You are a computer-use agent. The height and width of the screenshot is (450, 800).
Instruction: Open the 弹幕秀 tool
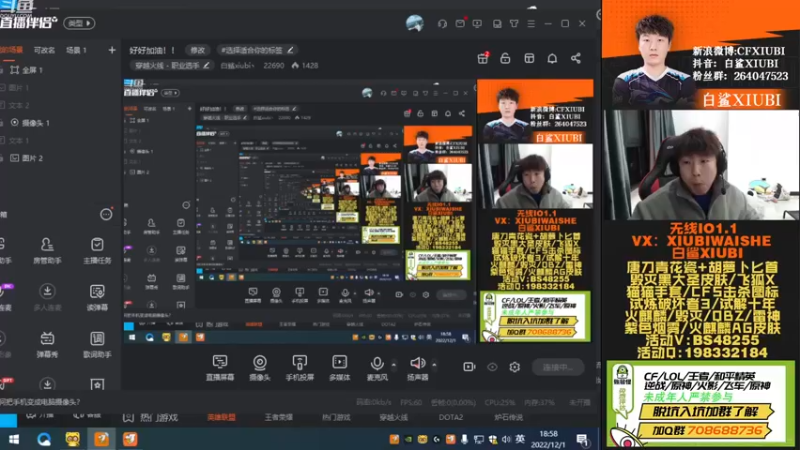[x=47, y=344]
